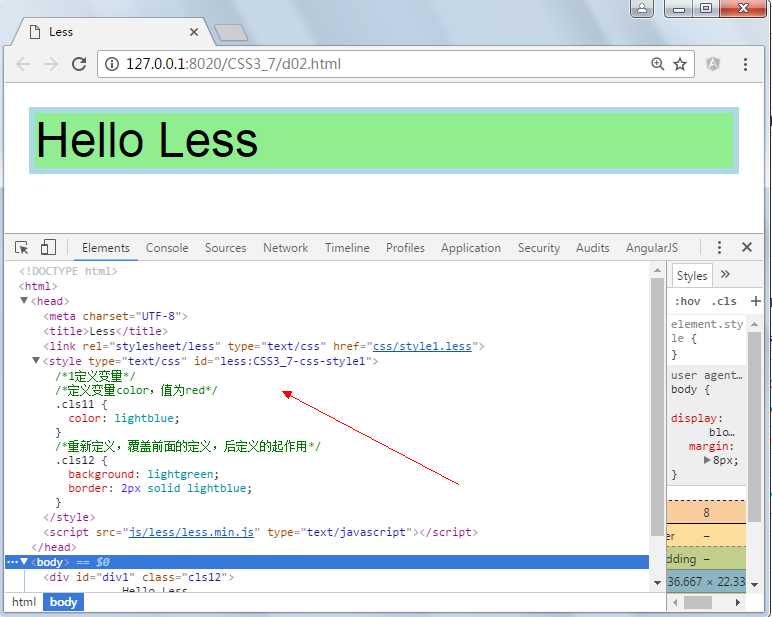
Task: Select the Styles sidebar tab
Action: 692,276
